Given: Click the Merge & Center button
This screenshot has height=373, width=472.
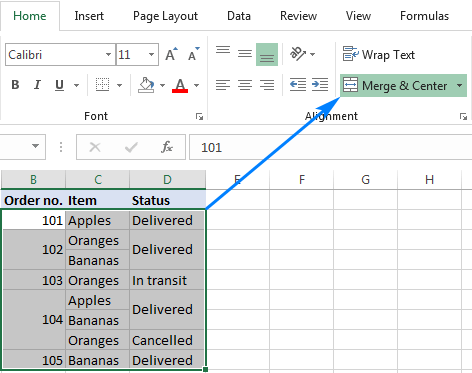Looking at the screenshot, I should pyautogui.click(x=396, y=86).
